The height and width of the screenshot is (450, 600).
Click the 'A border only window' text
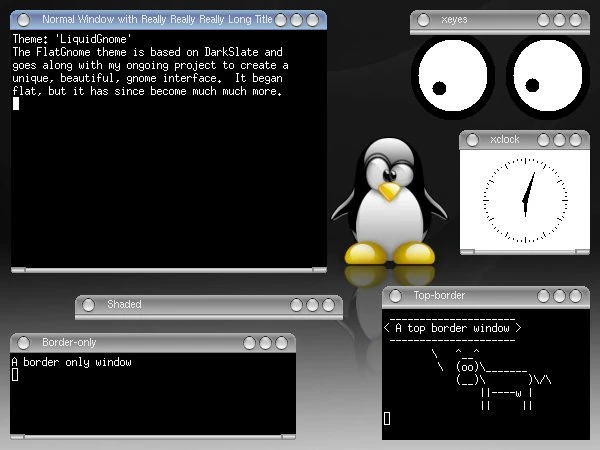[72, 362]
